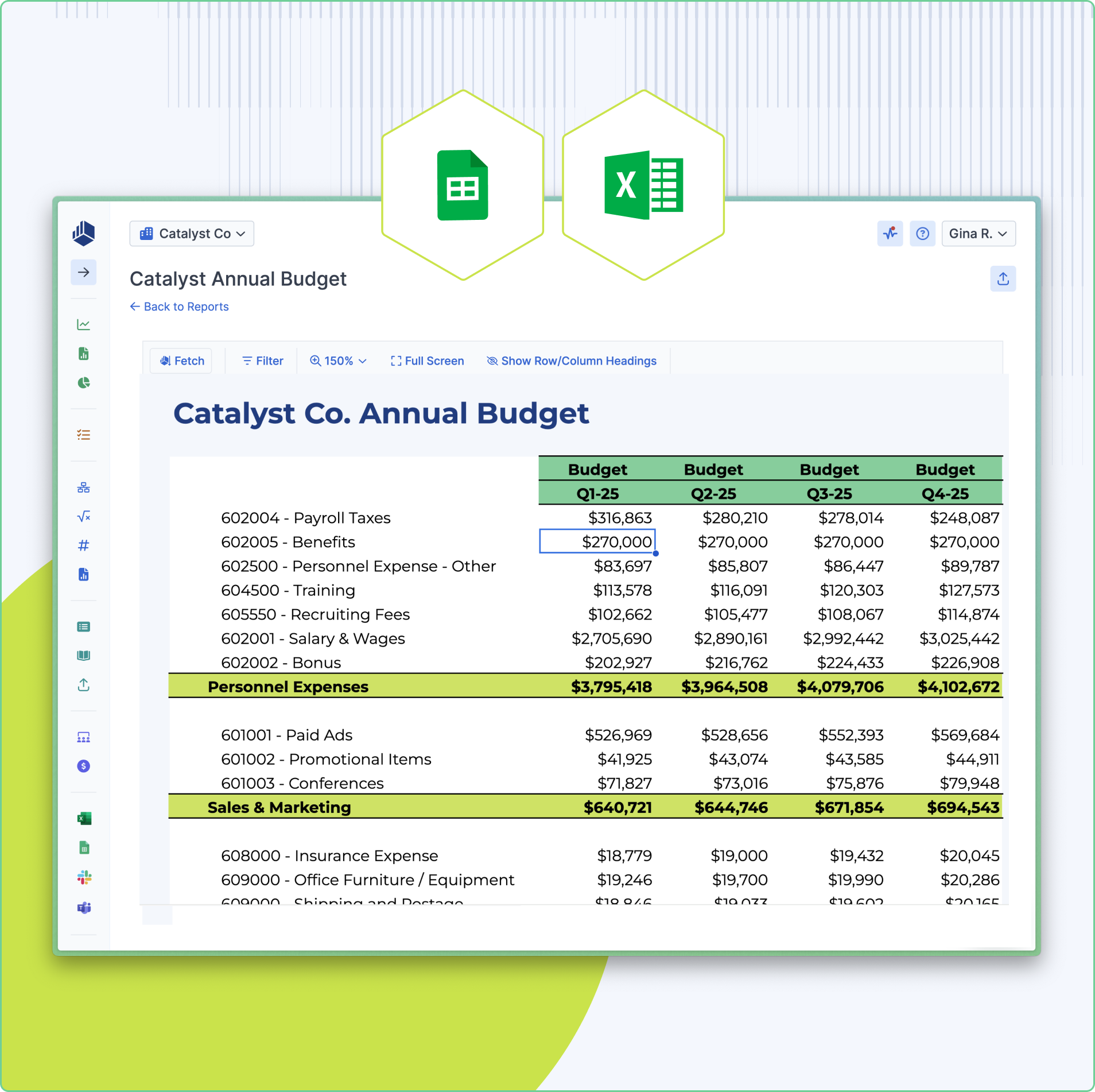Screen dimensions: 1095x1092
Task: Select the '602002 - Bonus' row label
Action: pos(281,663)
